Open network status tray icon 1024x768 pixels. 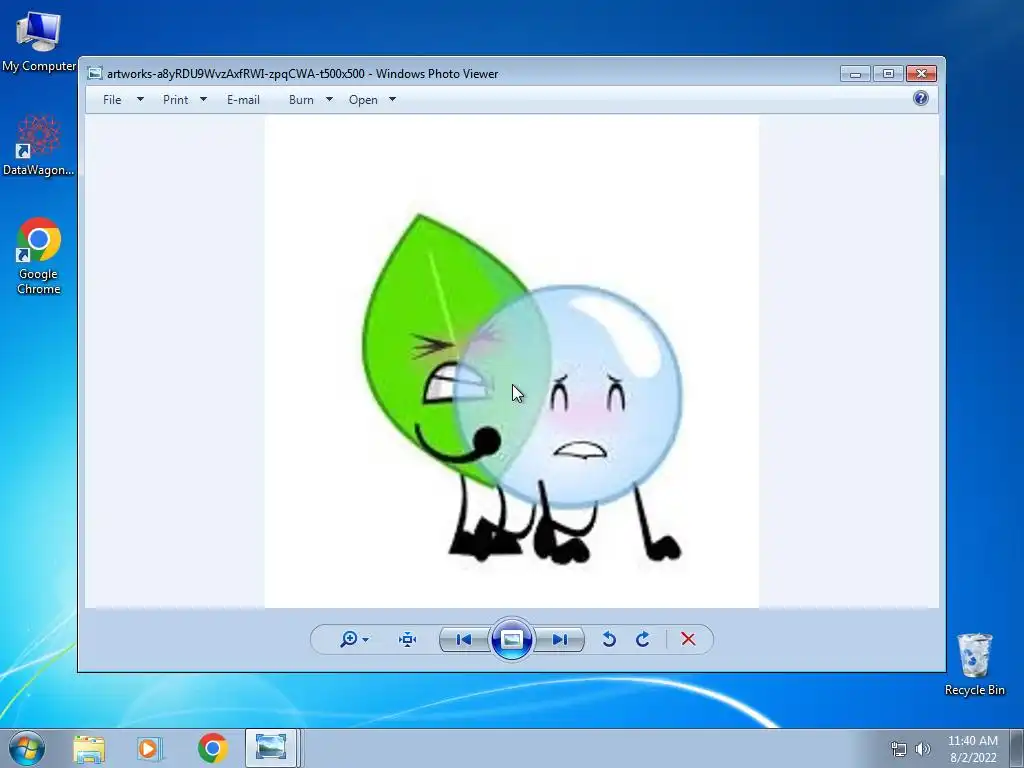[899, 749]
